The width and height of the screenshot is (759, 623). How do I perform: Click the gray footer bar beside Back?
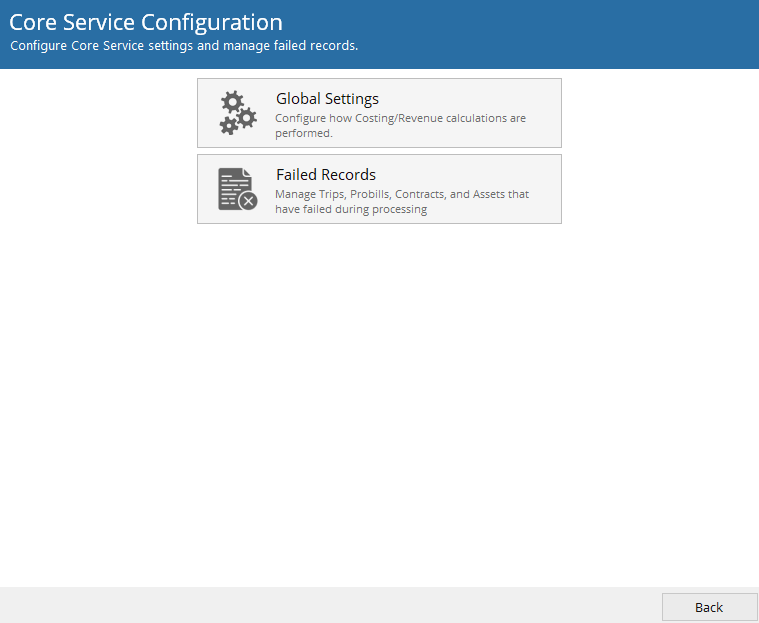coord(330,606)
